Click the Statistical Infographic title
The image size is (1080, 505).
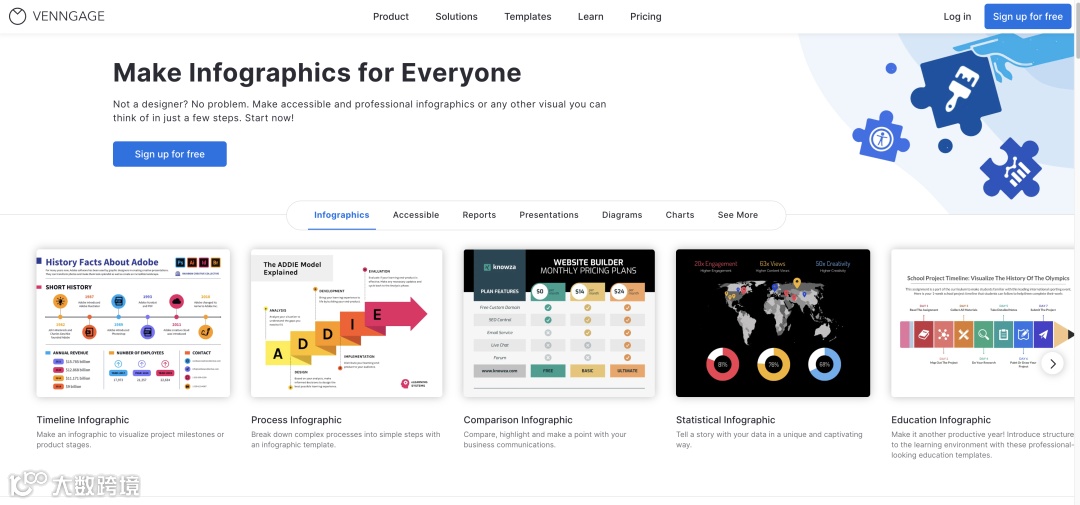pos(725,420)
